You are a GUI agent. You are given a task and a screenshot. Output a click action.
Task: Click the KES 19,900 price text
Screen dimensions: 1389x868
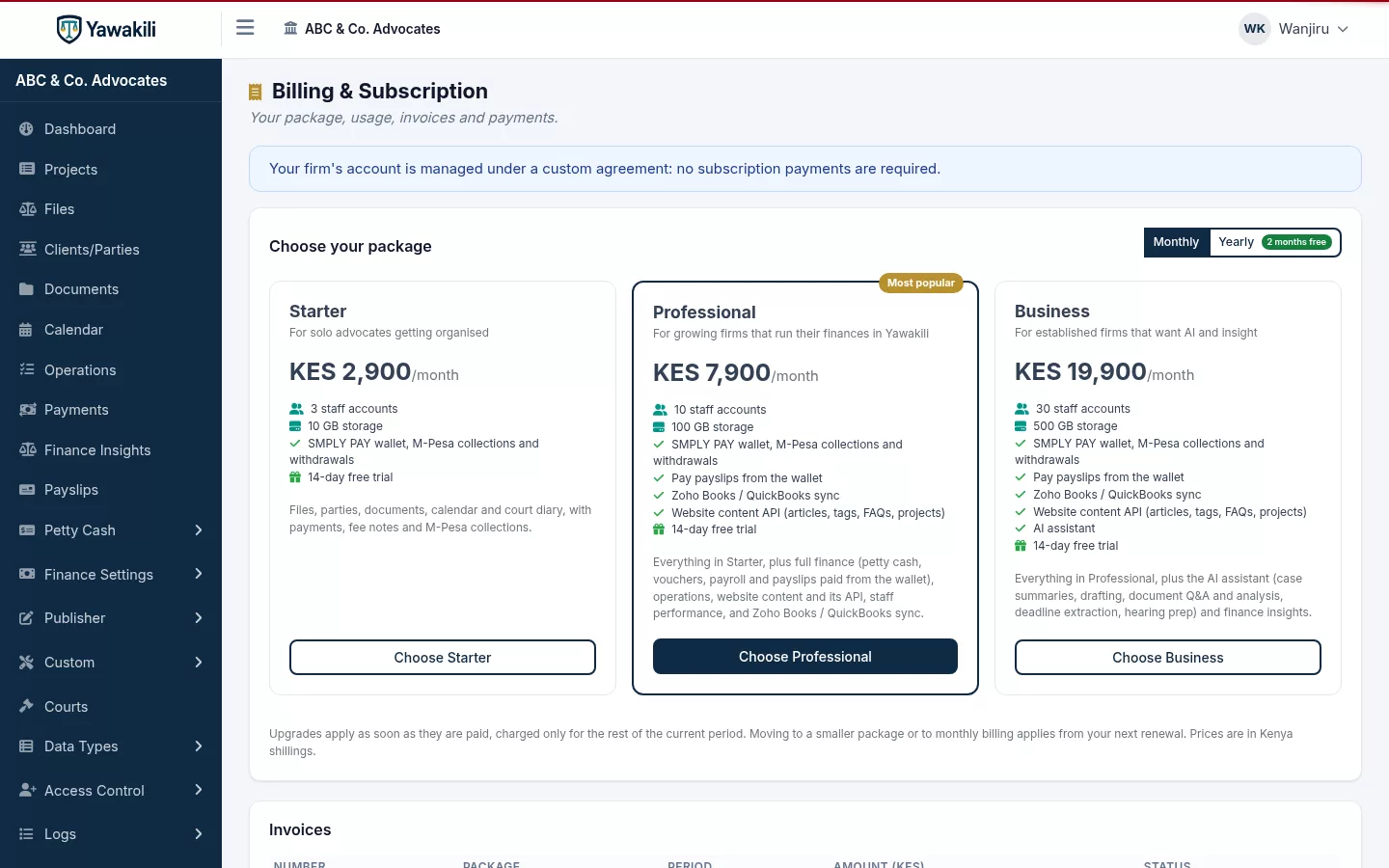(1080, 372)
